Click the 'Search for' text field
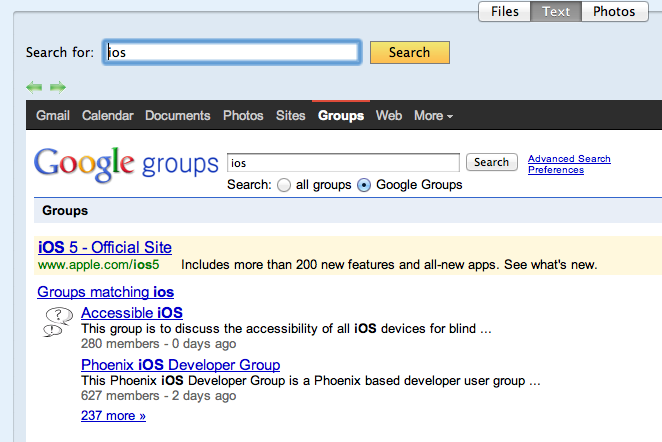 (231, 52)
